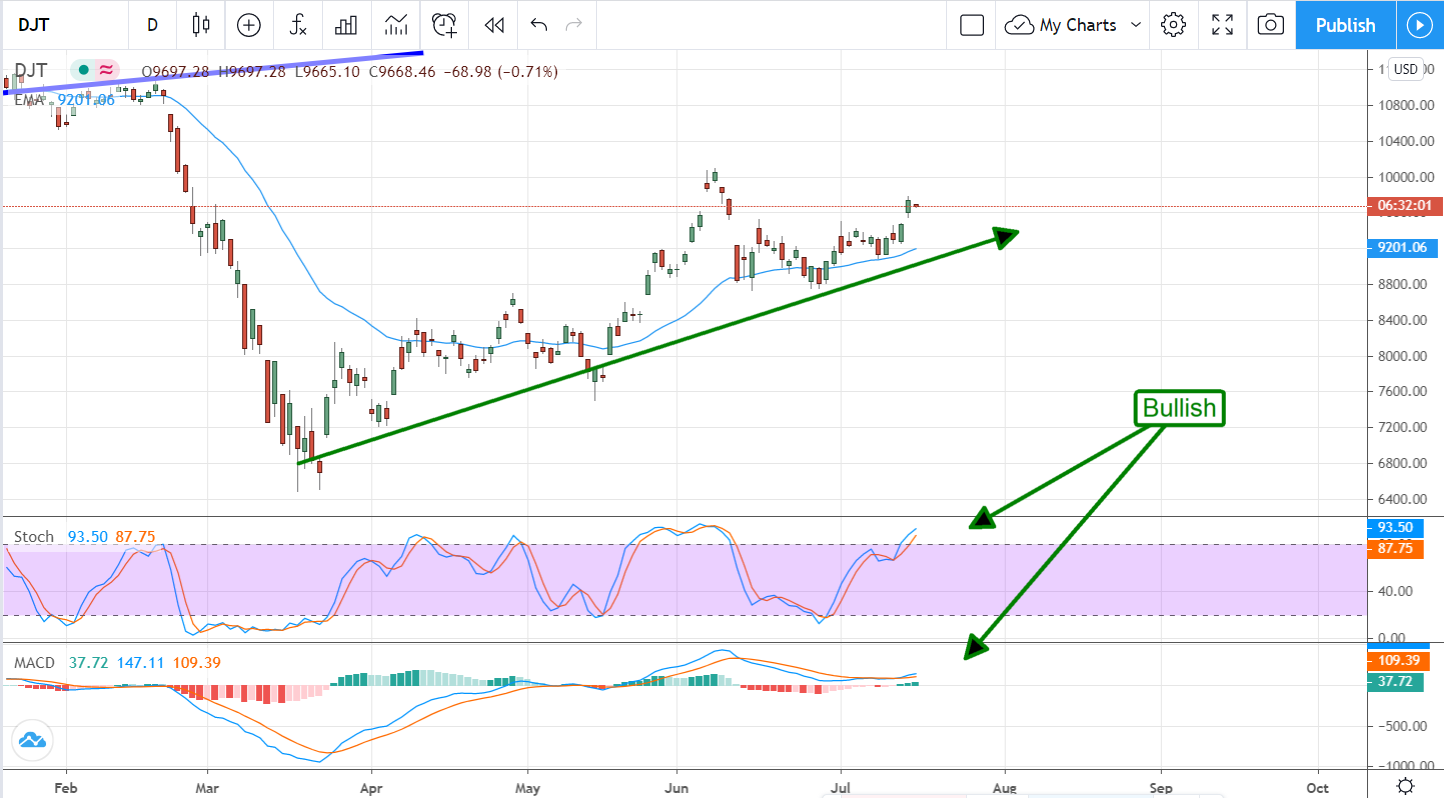Viewport: 1444px width, 798px height.
Task: Create an alert with alarm clock icon
Action: [444, 25]
